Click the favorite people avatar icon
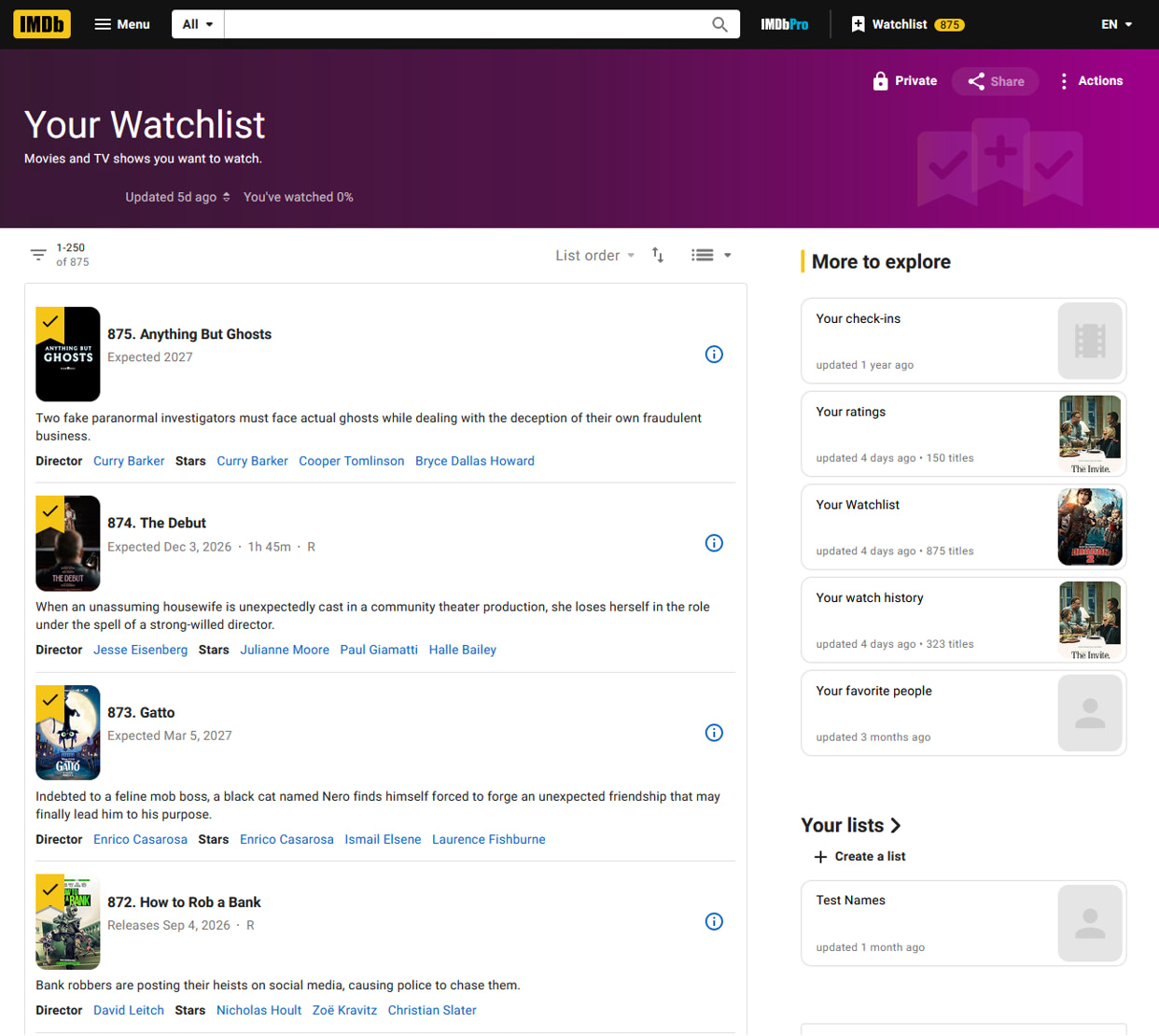Viewport: 1159px width, 1036px height. point(1090,713)
